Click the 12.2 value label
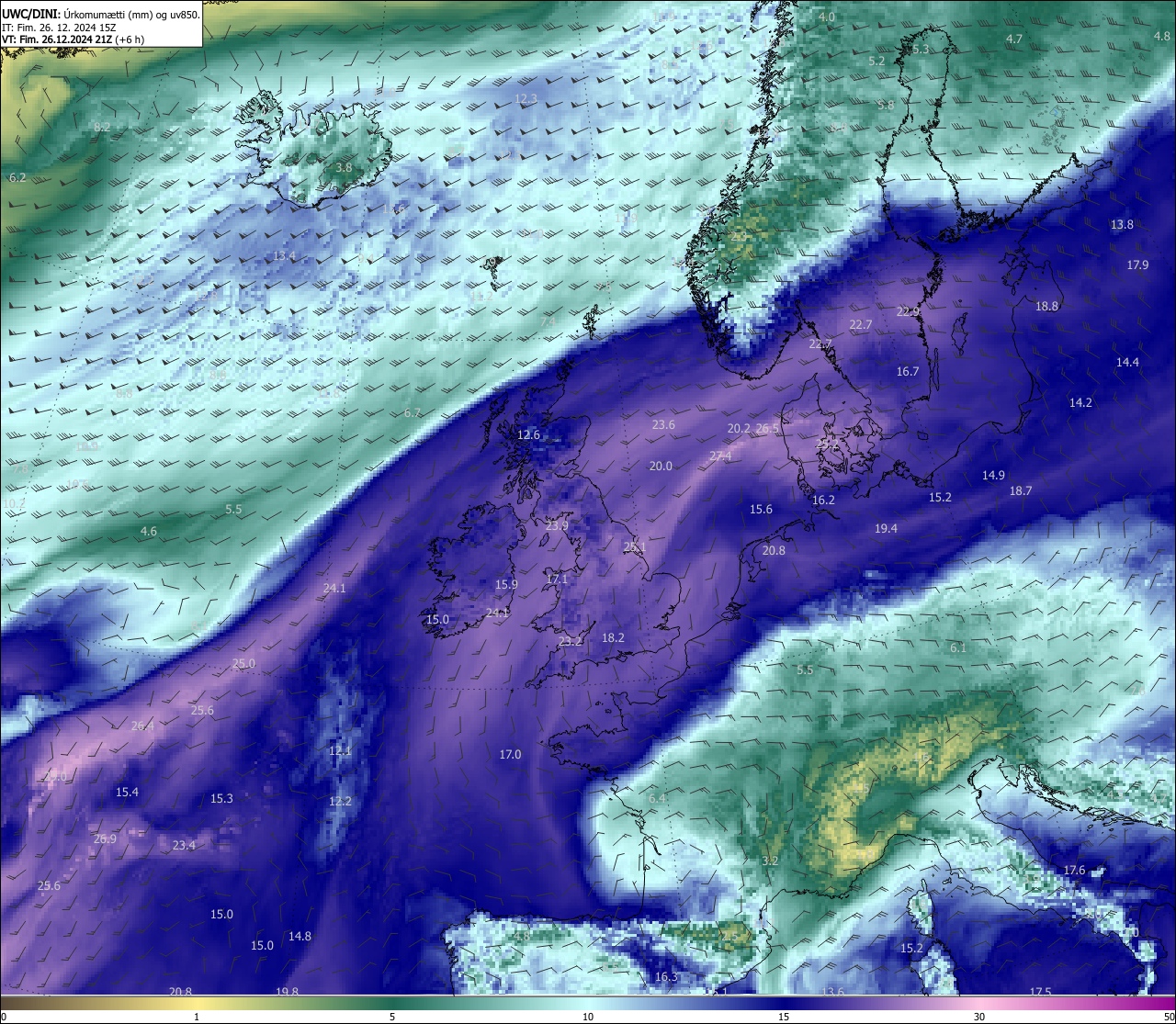 point(340,802)
